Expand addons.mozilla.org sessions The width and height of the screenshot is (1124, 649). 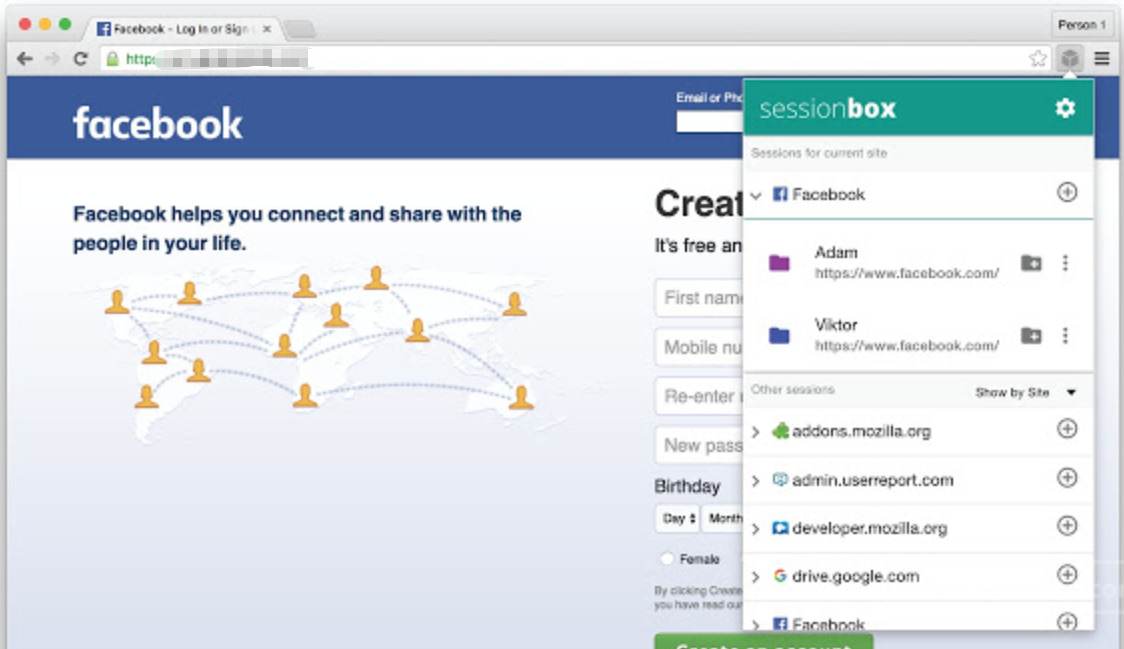coord(756,432)
